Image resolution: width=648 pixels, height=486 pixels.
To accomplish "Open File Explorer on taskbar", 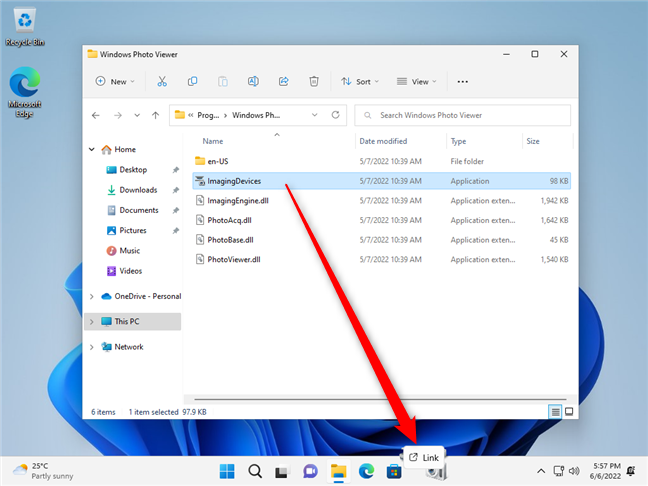I will click(x=338, y=472).
